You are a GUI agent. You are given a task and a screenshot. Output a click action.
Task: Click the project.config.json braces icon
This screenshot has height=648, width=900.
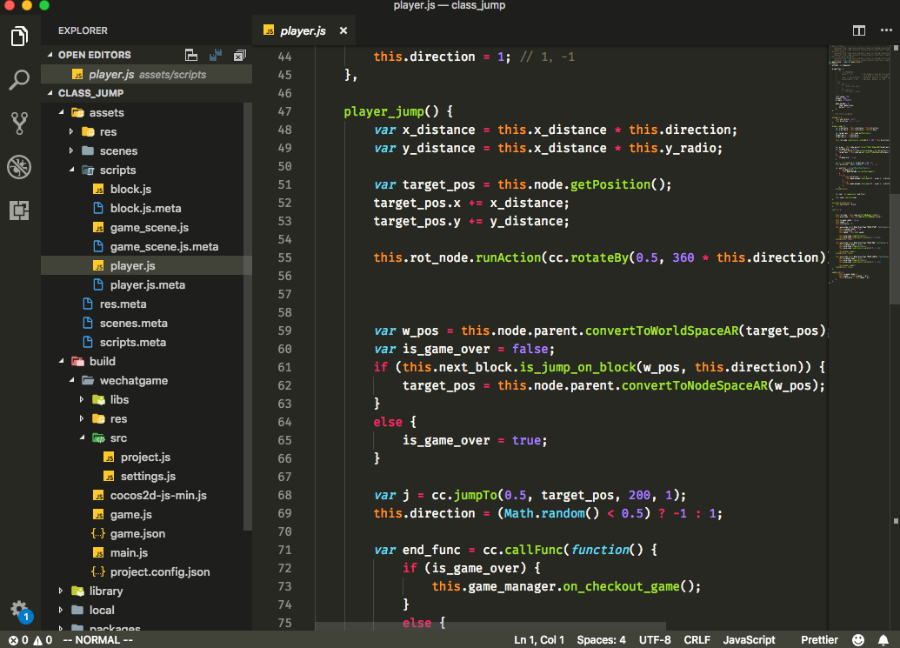point(98,572)
